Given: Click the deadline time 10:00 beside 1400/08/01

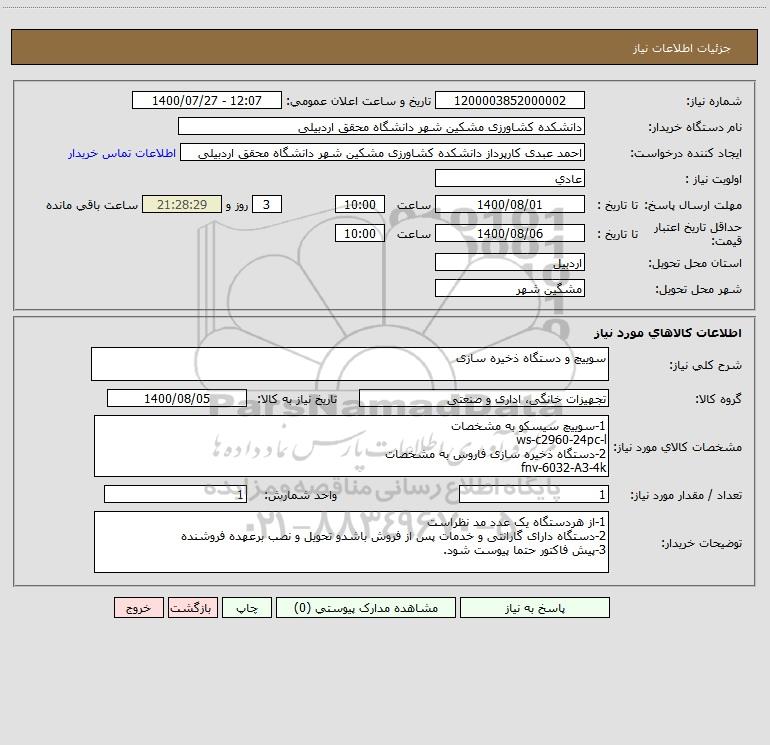Looking at the screenshot, I should click(359, 205).
